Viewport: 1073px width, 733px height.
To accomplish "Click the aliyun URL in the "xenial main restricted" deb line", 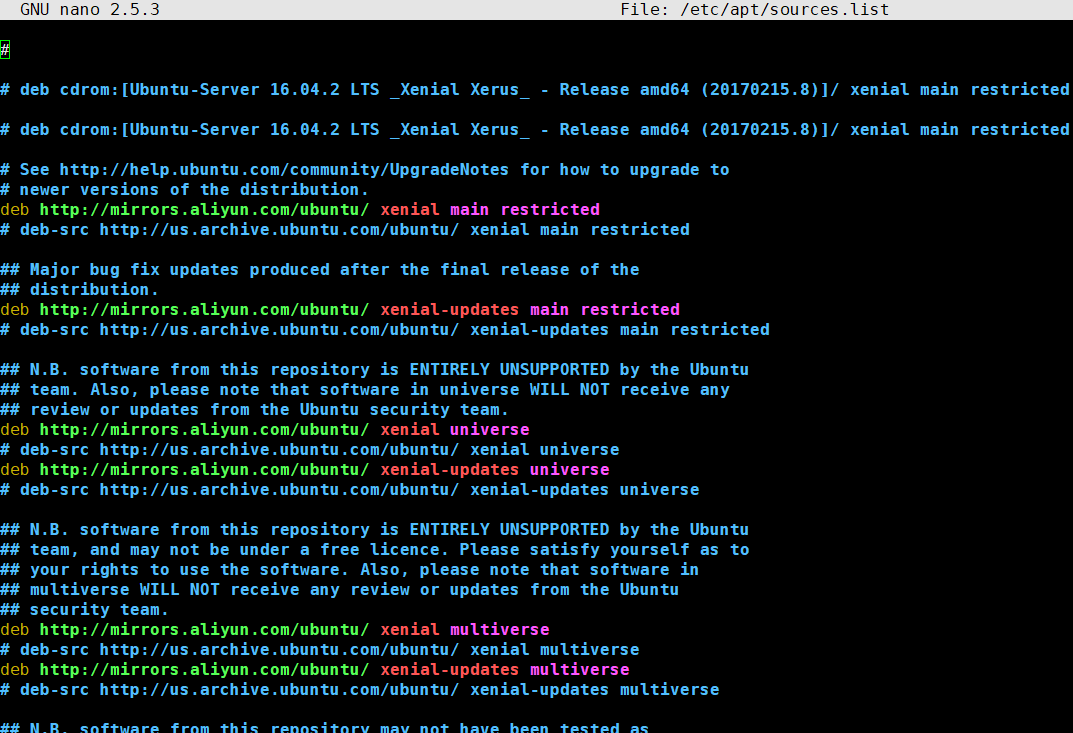I will pyautogui.click(x=204, y=209).
